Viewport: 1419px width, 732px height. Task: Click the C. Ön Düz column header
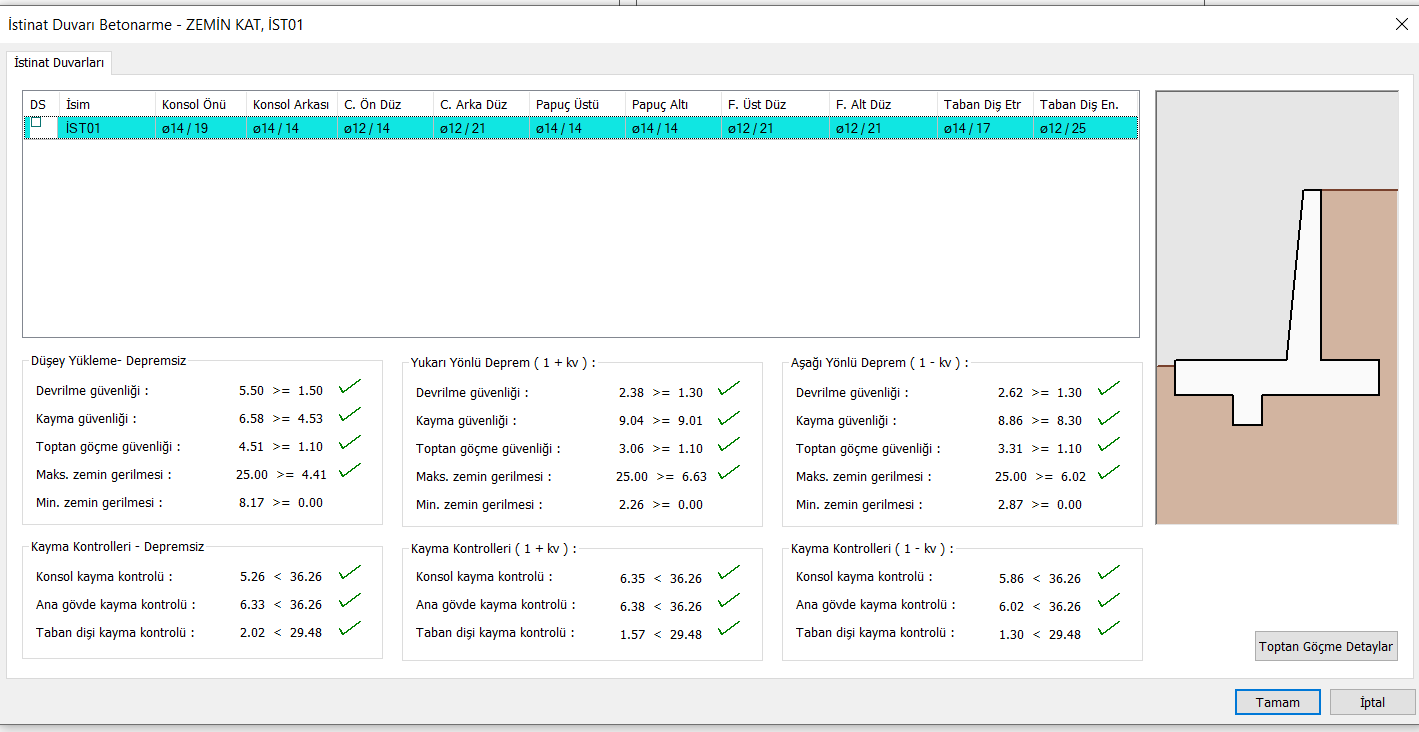pos(385,104)
